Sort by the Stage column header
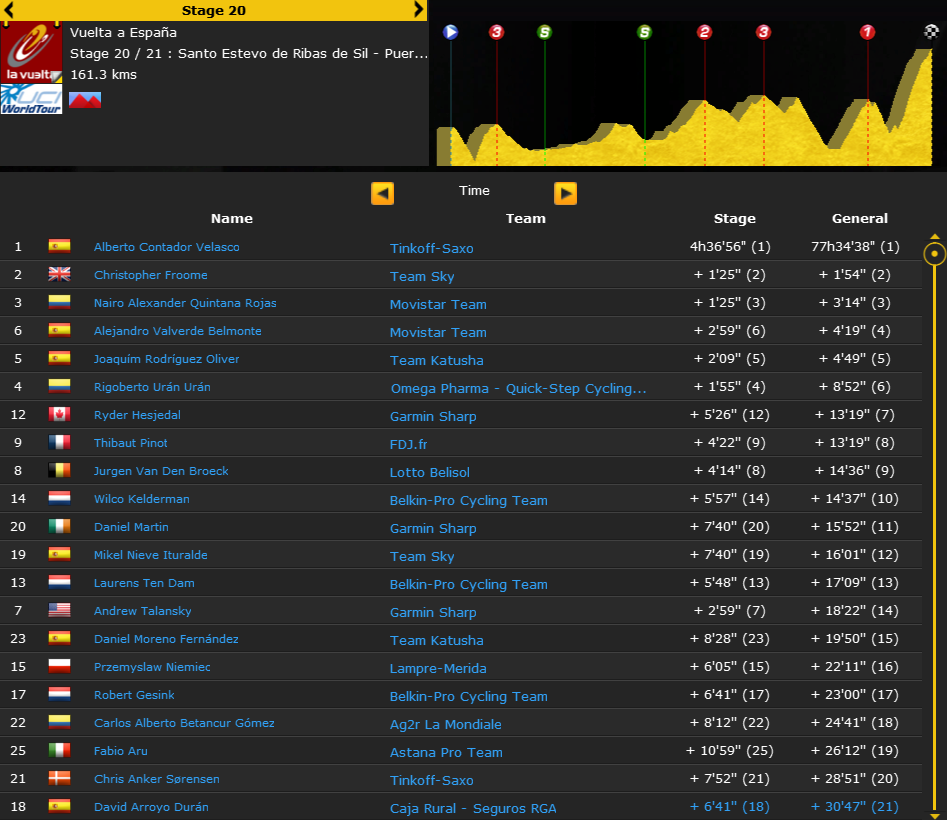 tap(734, 218)
